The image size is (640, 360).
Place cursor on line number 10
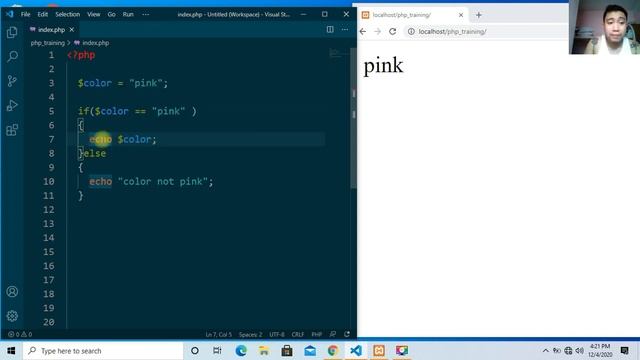[x=49, y=181]
